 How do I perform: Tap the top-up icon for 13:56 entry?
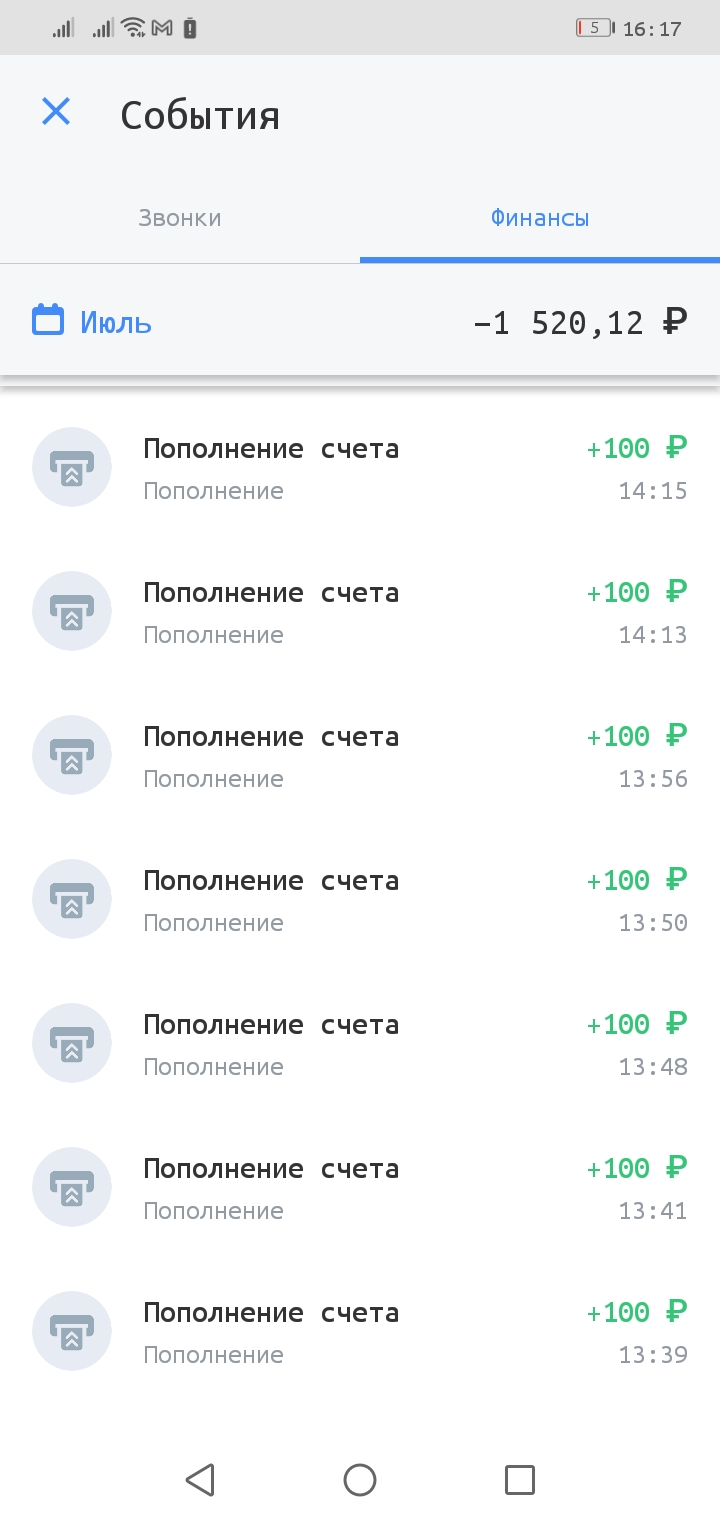71,755
